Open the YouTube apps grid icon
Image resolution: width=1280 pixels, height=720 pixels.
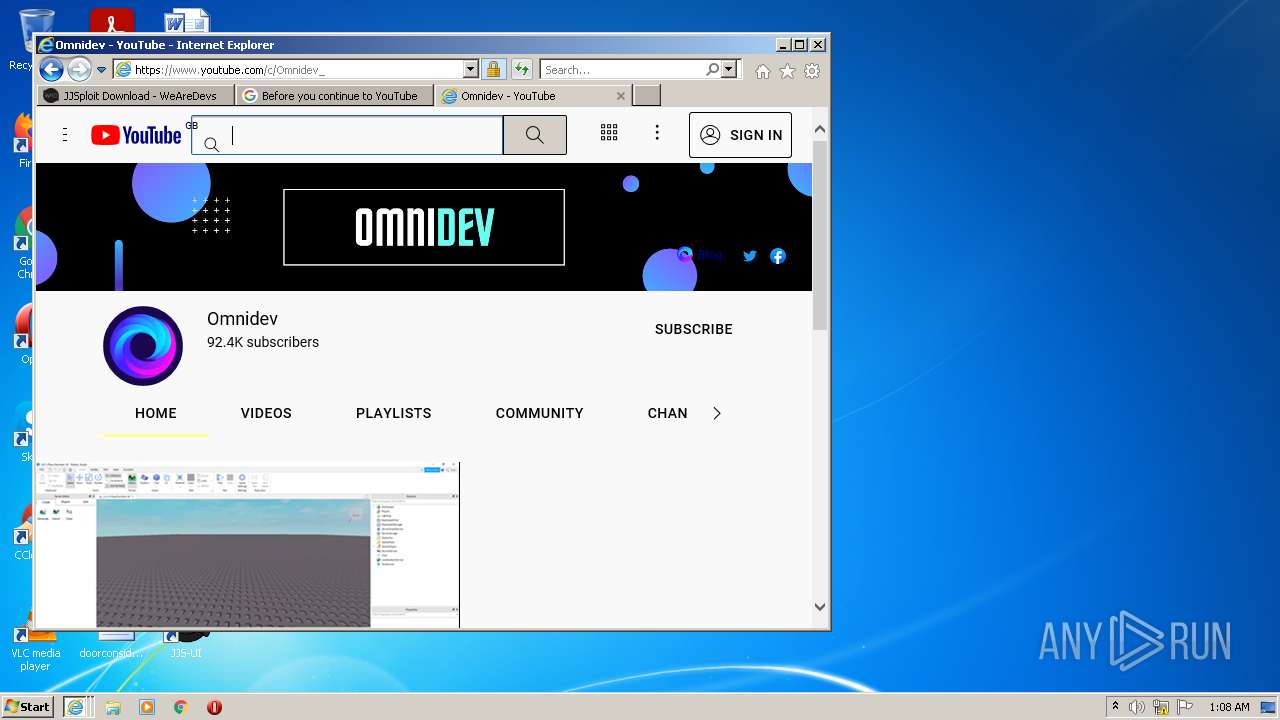[609, 133]
